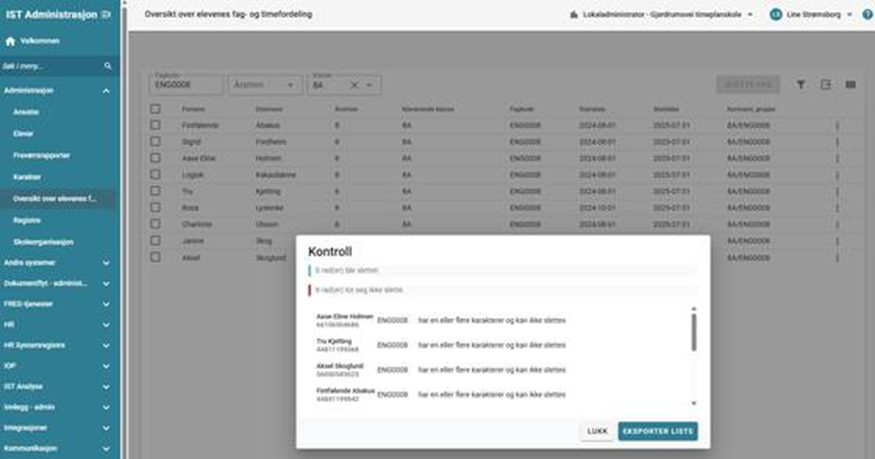The width and height of the screenshot is (875, 459).
Task: Open the column layout icon
Action: pyautogui.click(x=850, y=85)
